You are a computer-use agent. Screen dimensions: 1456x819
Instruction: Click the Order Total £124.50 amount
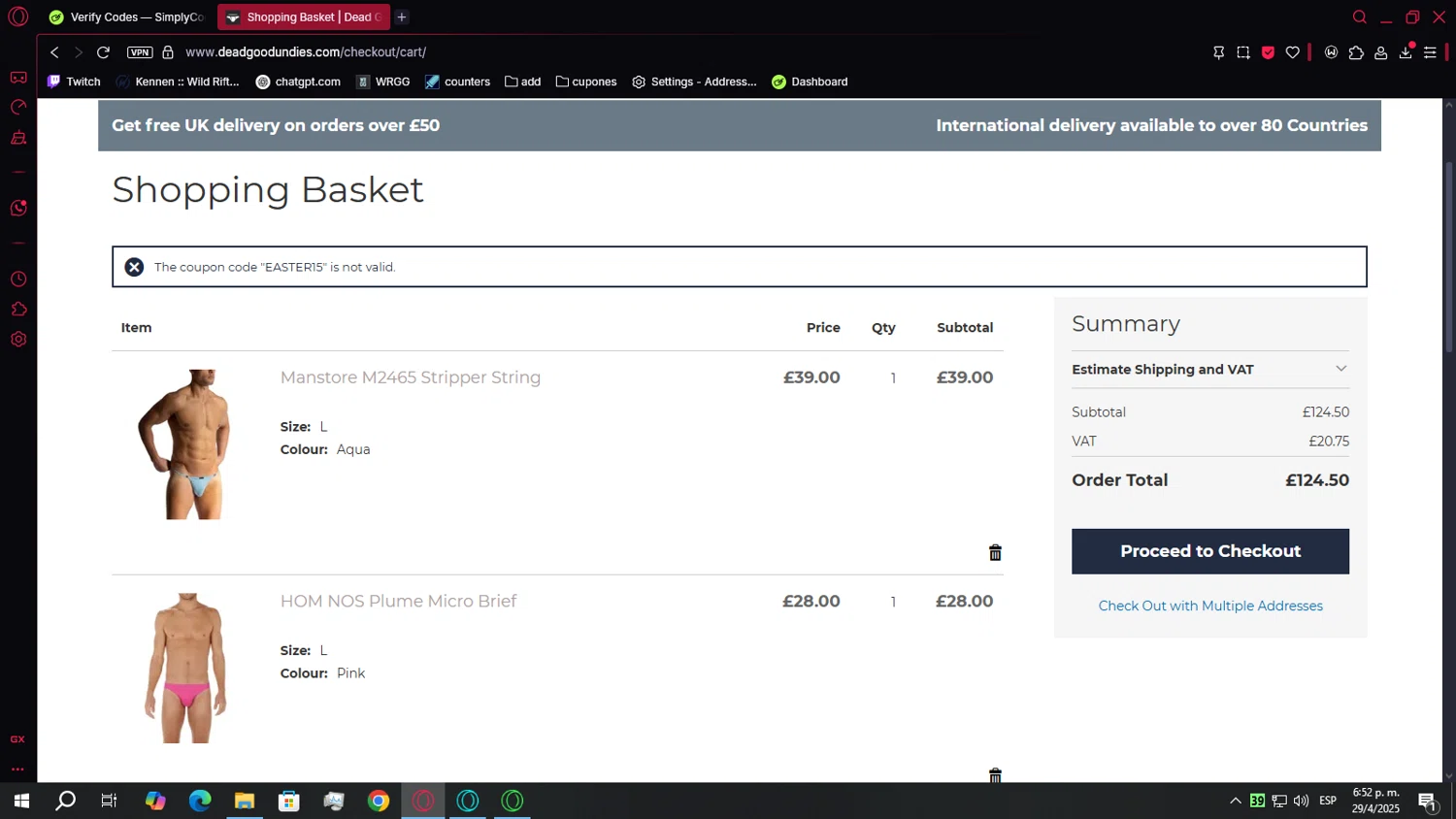1317,480
